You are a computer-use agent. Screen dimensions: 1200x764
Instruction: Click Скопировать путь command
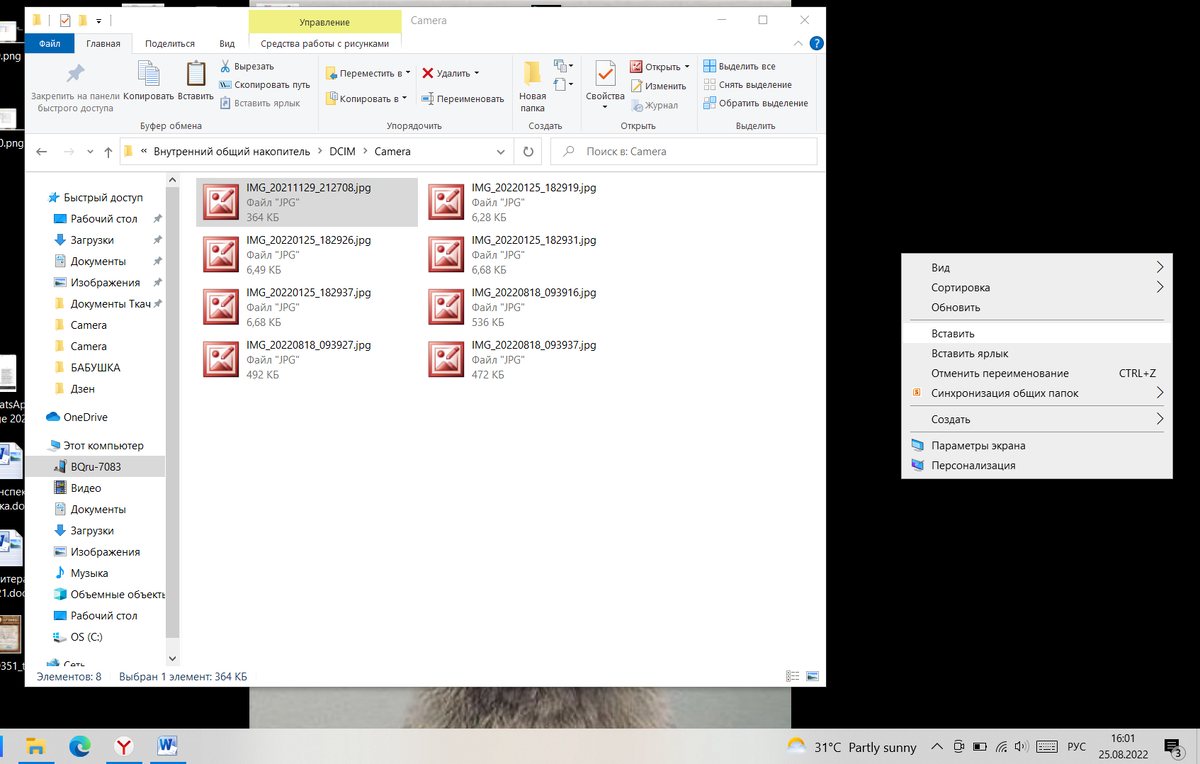[x=264, y=85]
